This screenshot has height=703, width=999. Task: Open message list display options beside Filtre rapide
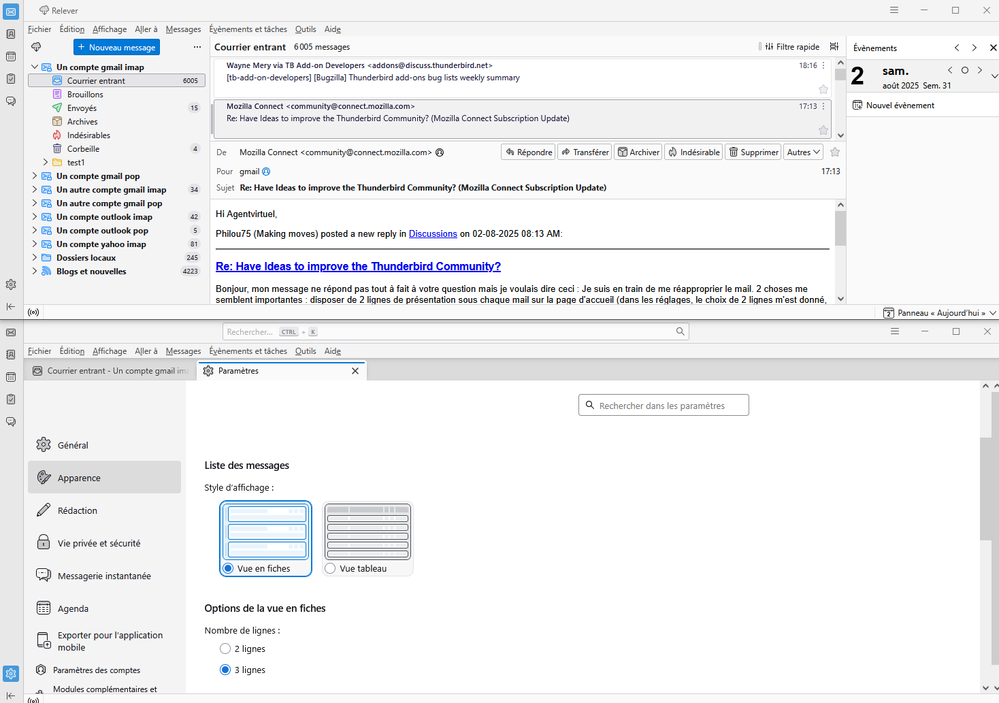(x=834, y=47)
